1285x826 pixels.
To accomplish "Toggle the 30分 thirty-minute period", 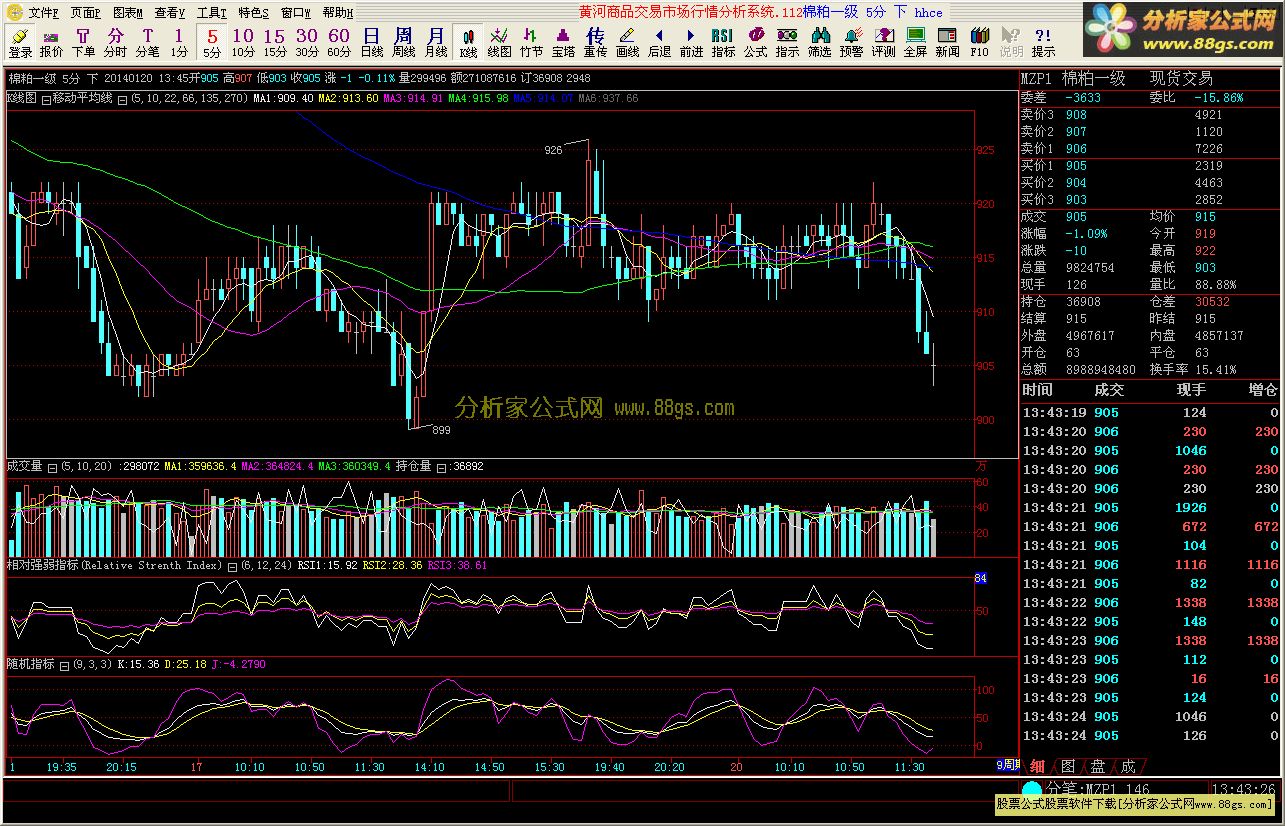I will click(x=307, y=42).
